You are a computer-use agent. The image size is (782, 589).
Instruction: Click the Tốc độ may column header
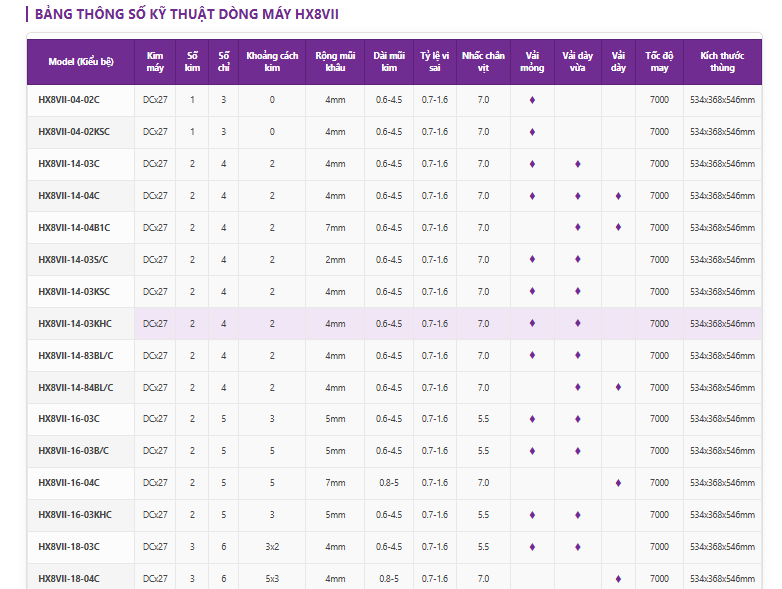click(x=659, y=62)
